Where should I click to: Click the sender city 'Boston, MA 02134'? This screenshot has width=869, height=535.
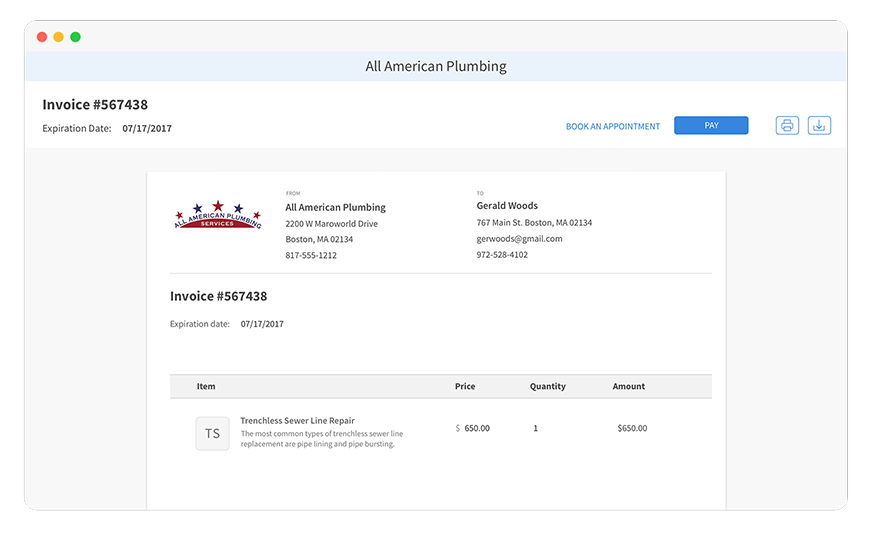(319, 240)
